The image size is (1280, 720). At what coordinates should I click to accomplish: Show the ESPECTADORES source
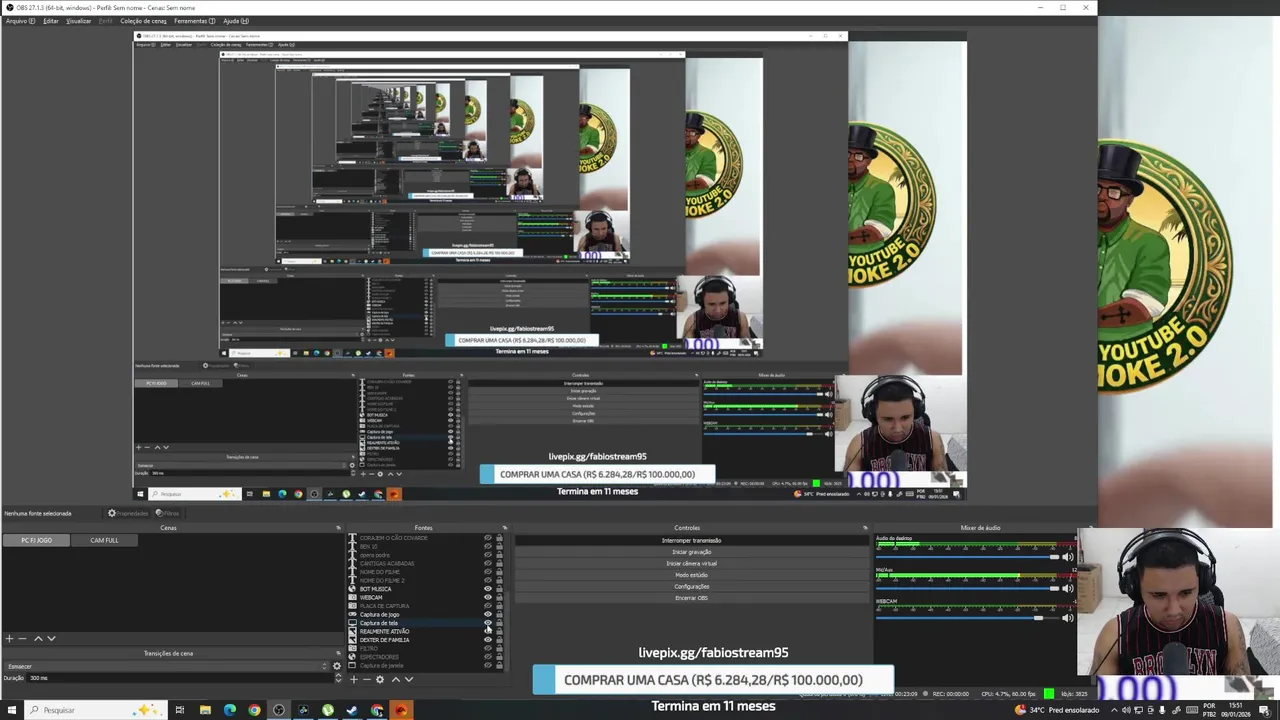pos(488,657)
